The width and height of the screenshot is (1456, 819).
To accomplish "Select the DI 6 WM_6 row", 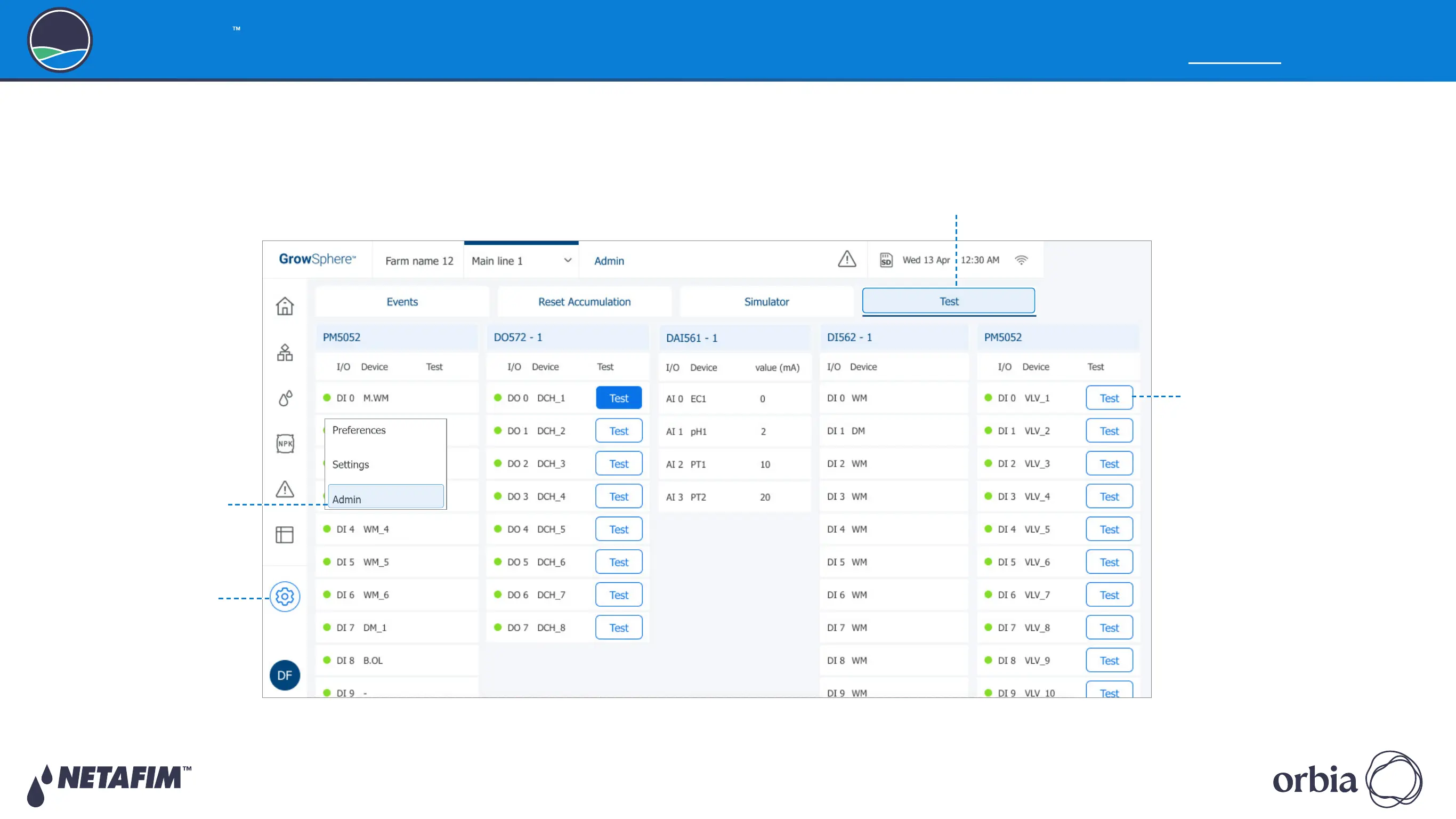I will tap(397, 595).
